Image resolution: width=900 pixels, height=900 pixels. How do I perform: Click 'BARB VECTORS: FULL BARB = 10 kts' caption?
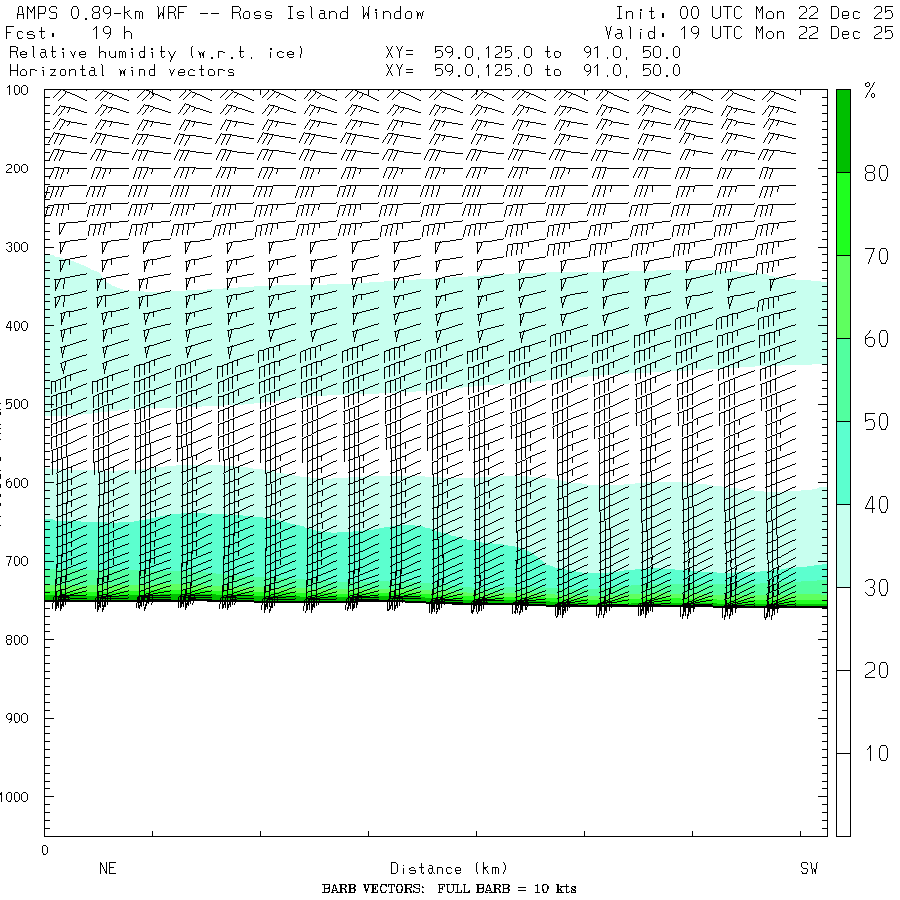(x=449, y=889)
